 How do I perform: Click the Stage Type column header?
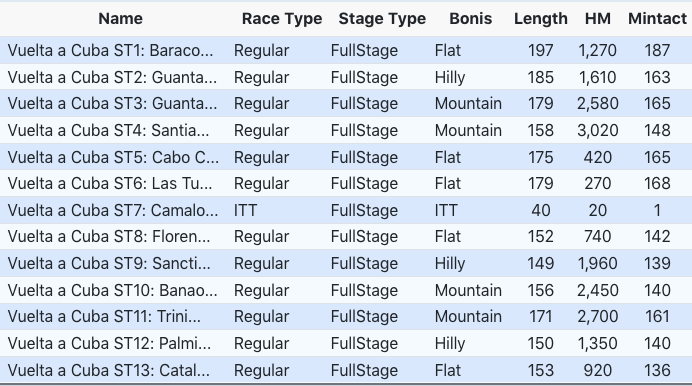382,19
